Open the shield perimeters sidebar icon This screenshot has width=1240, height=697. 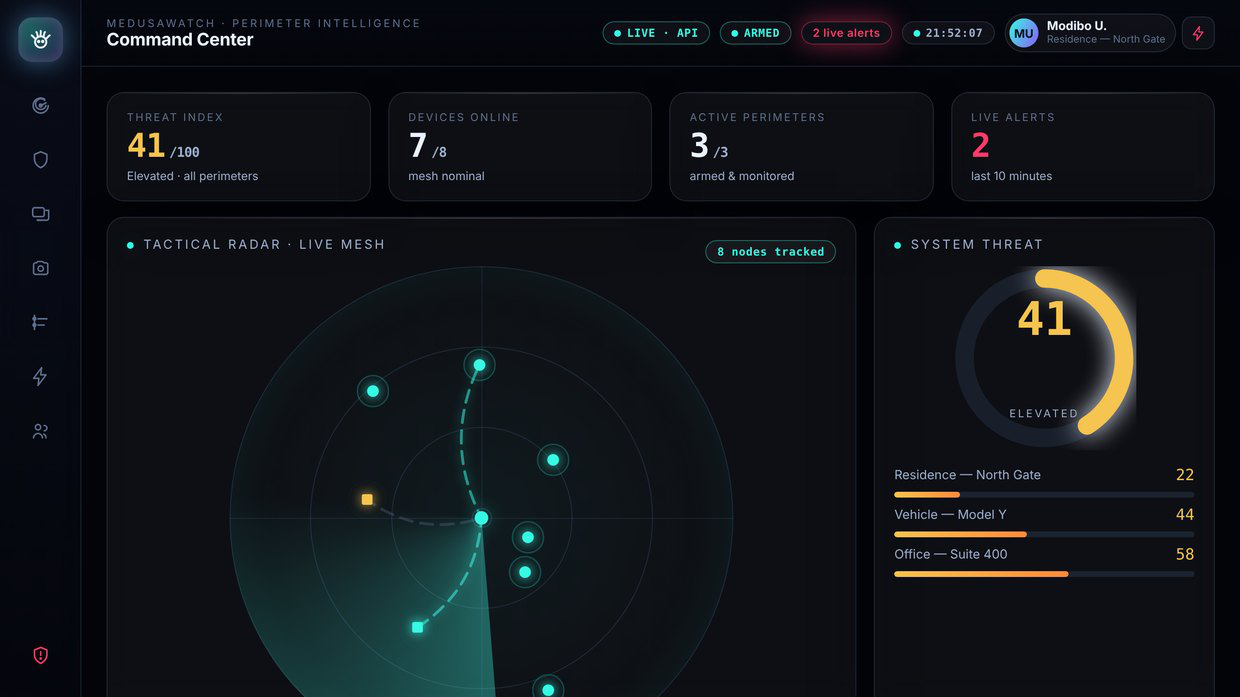tap(40, 160)
